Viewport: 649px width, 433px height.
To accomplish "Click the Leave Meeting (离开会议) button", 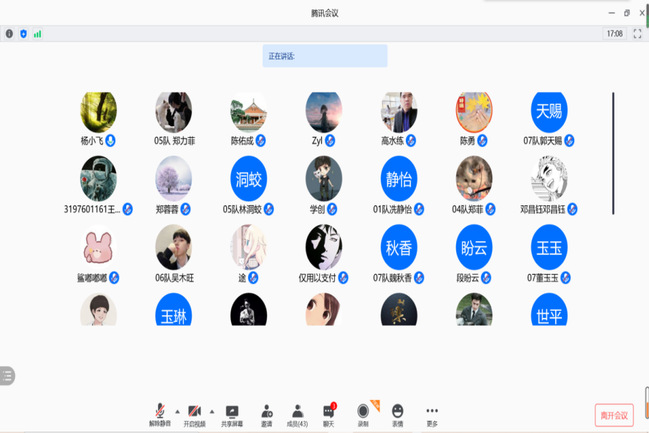I will click(614, 415).
